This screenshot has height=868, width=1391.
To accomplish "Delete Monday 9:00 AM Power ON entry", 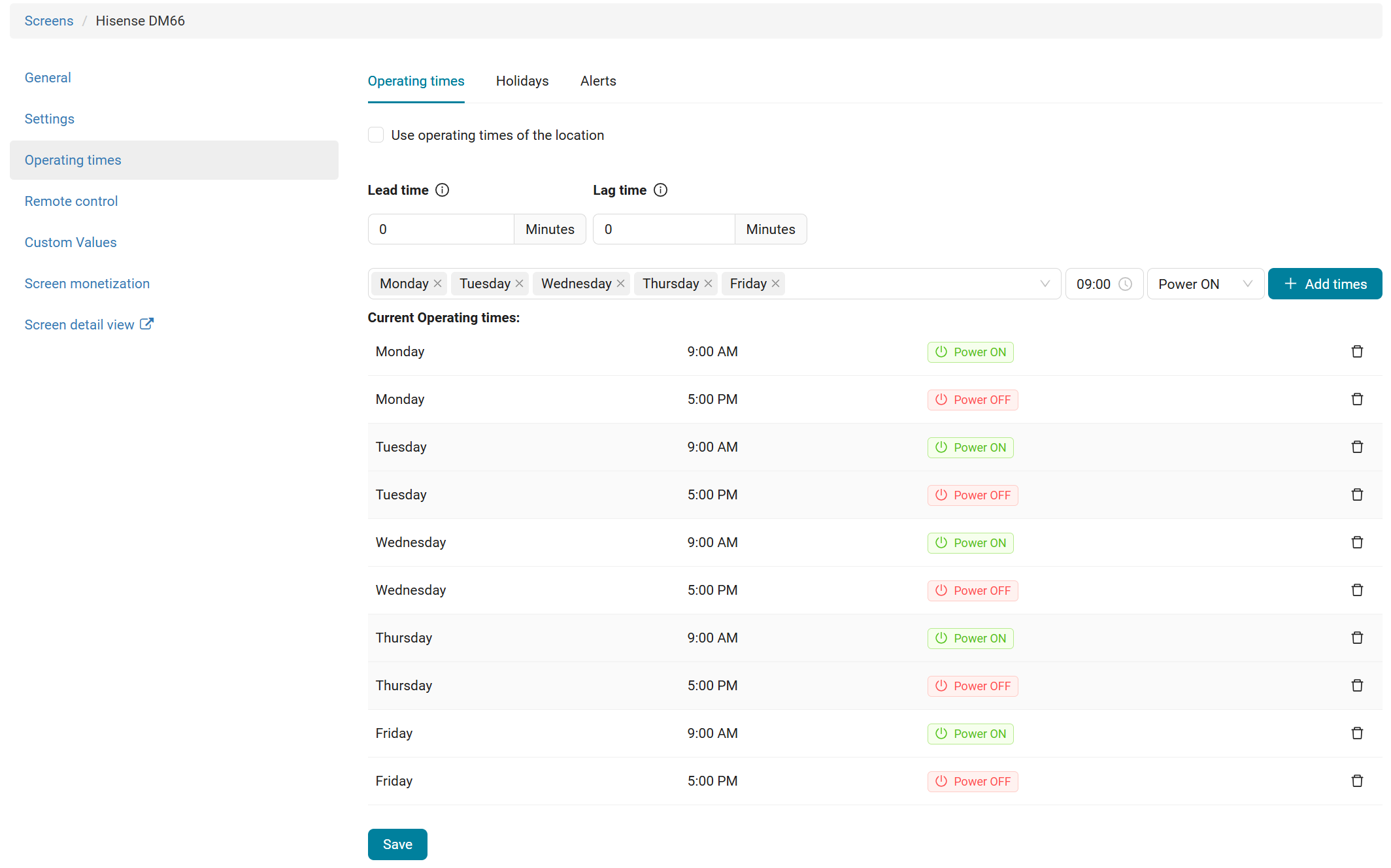I will [x=1357, y=352].
